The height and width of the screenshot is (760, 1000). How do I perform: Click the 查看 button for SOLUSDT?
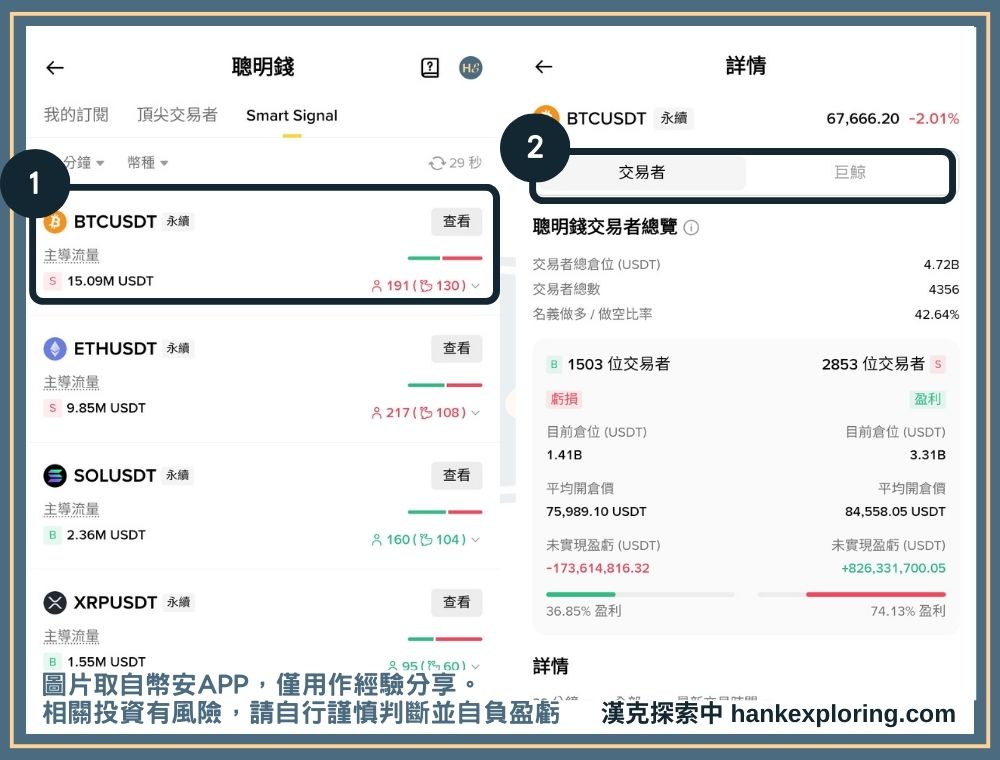point(456,476)
